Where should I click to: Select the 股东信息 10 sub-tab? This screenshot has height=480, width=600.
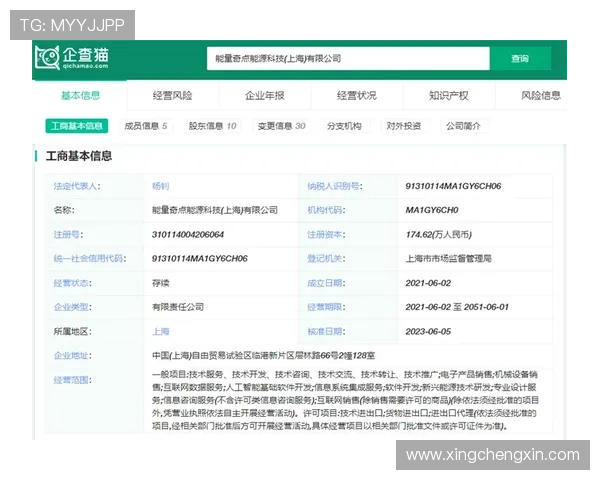tap(212, 126)
